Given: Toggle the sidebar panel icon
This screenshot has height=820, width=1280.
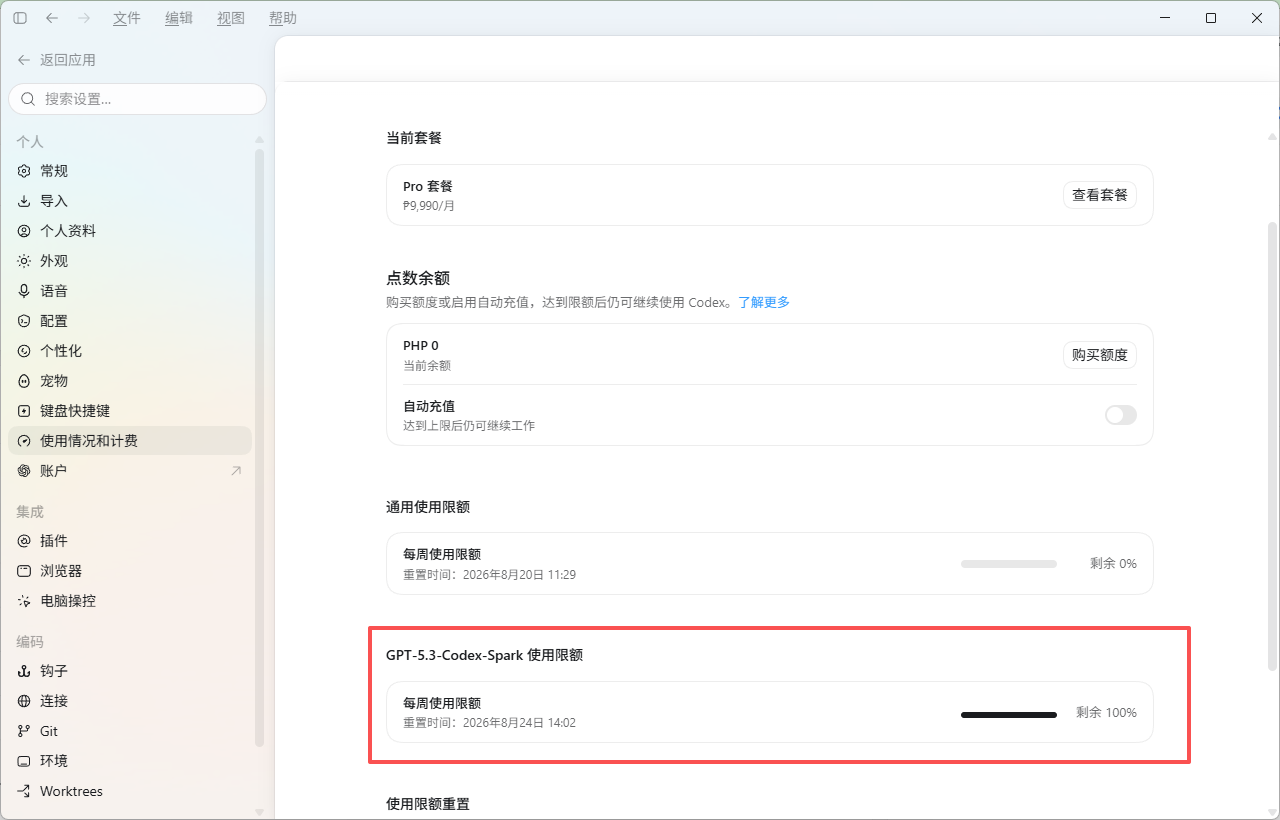Looking at the screenshot, I should click(x=20, y=18).
